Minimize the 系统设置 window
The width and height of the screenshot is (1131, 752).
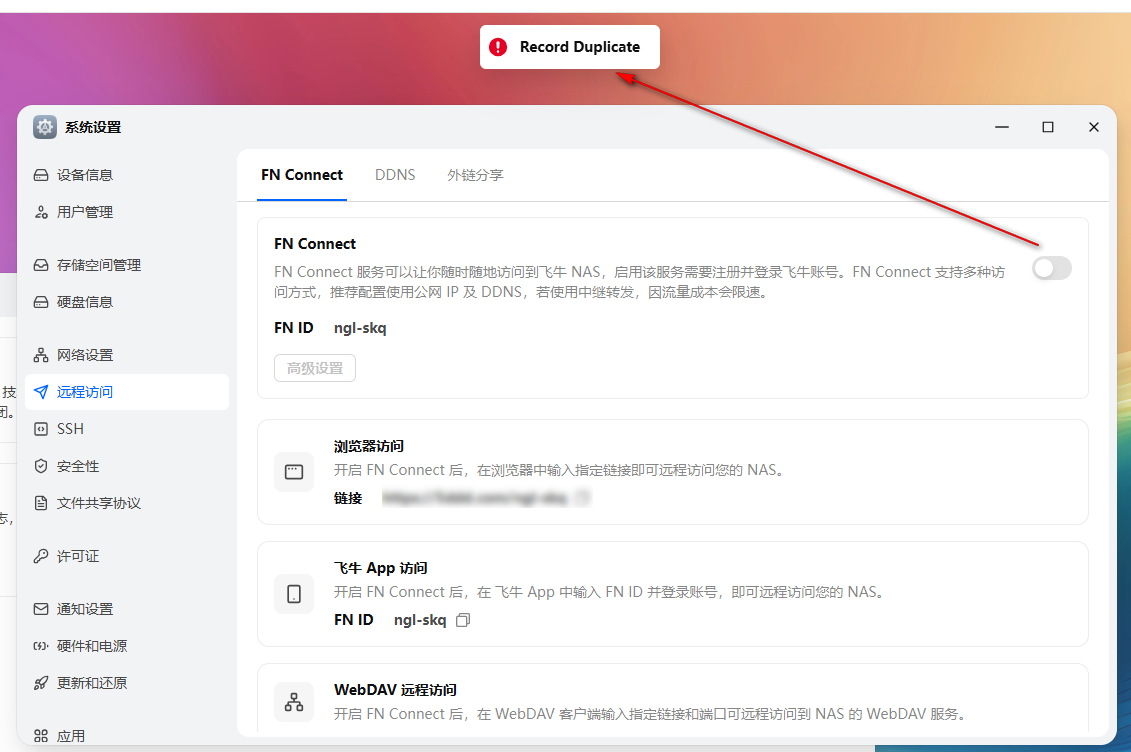pyautogui.click(x=1002, y=127)
